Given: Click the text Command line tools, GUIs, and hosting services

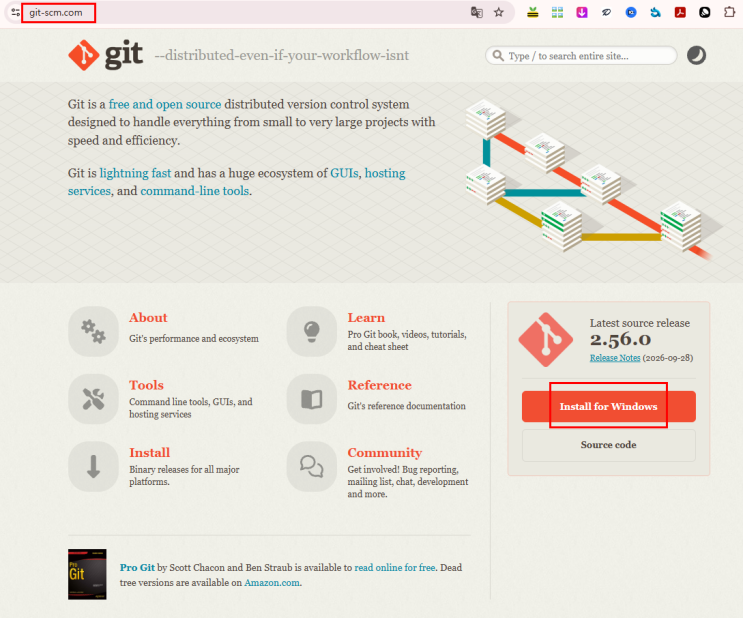Looking at the screenshot, I should 190,408.
